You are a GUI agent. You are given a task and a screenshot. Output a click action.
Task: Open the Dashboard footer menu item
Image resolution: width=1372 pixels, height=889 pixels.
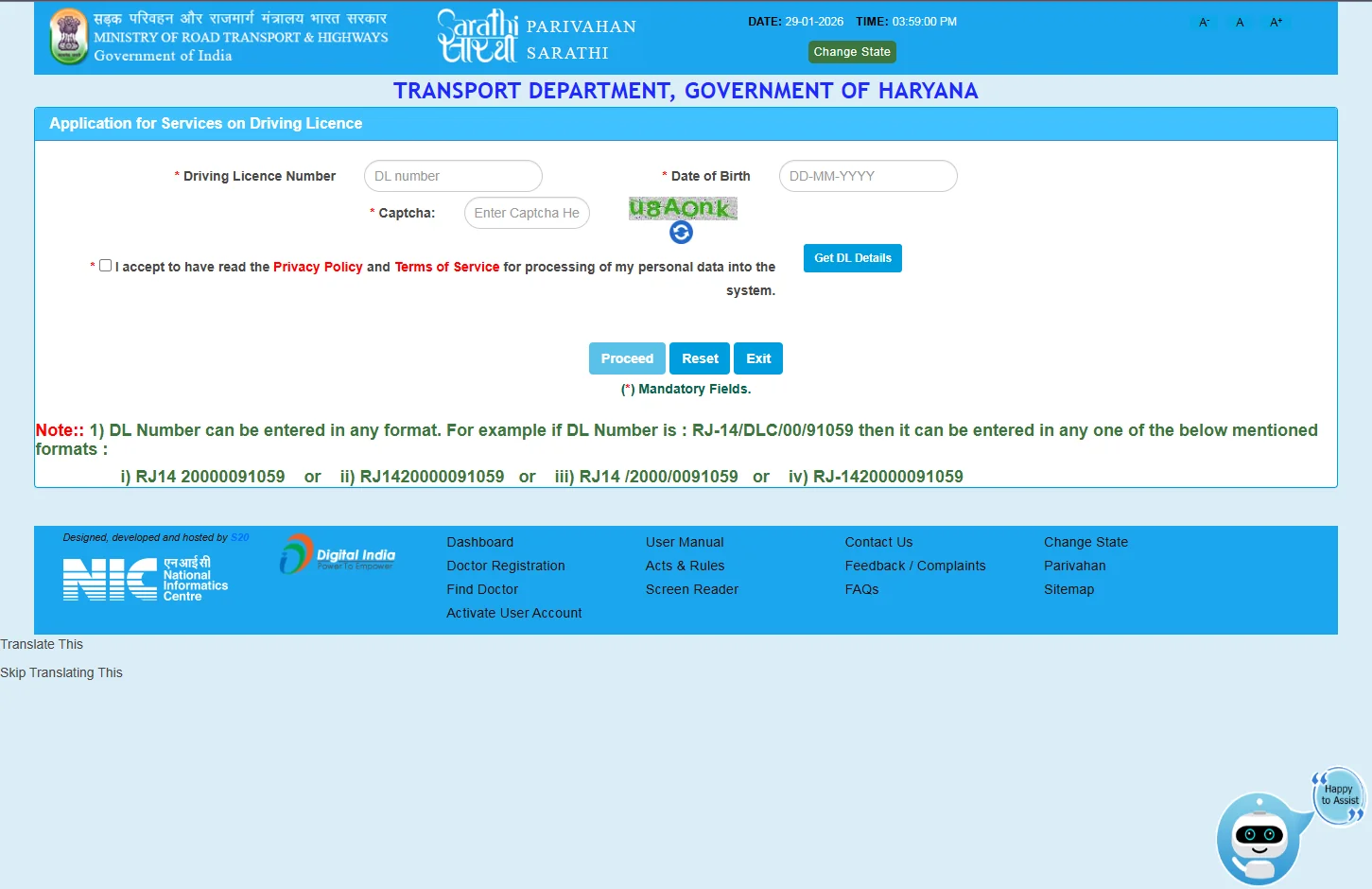[x=479, y=542]
